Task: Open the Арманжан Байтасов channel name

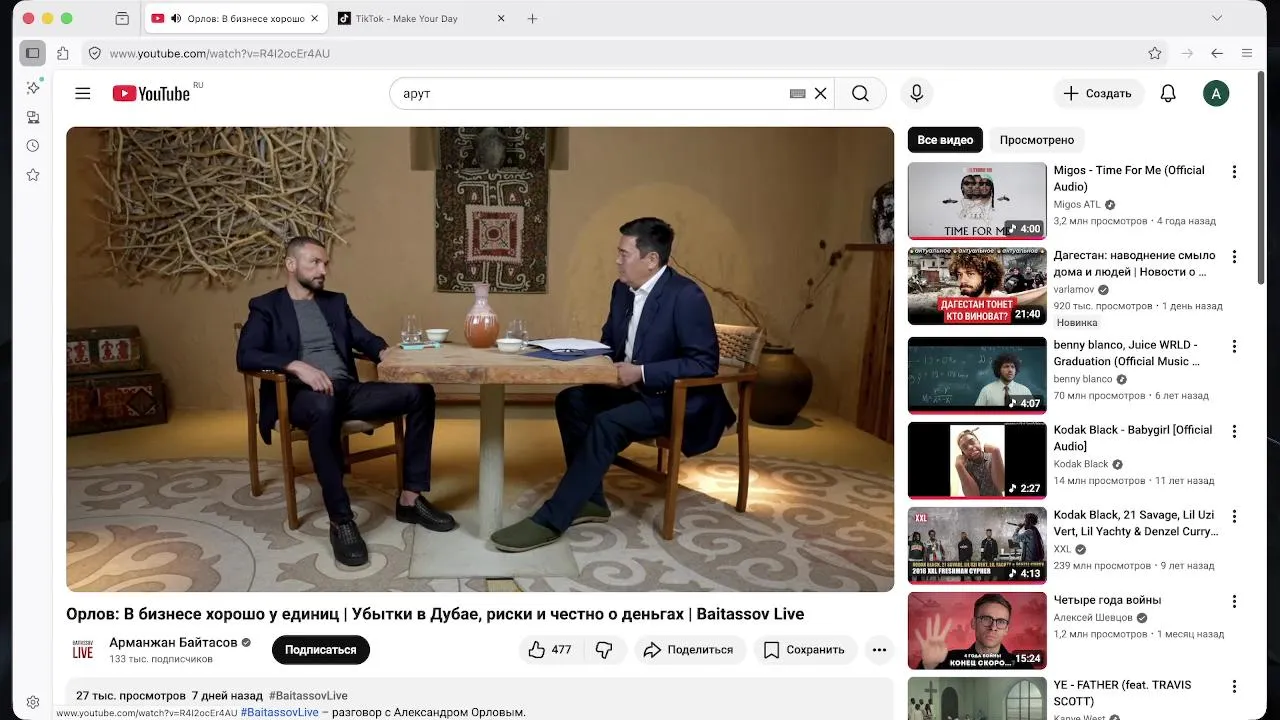Action: 173,643
